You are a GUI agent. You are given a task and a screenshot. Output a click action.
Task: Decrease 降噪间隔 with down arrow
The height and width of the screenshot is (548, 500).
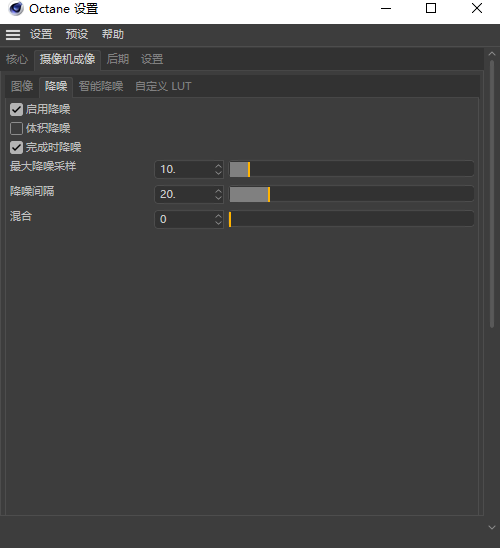click(x=218, y=198)
